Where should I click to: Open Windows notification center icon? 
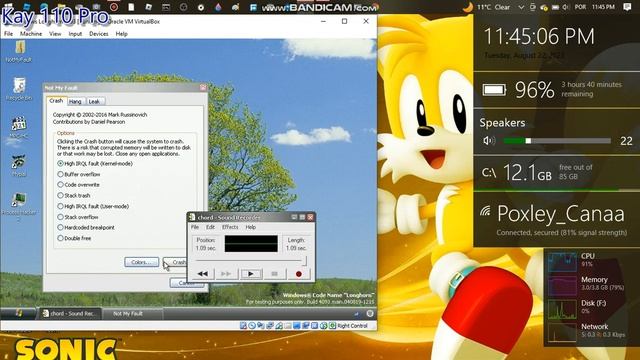click(x=627, y=7)
